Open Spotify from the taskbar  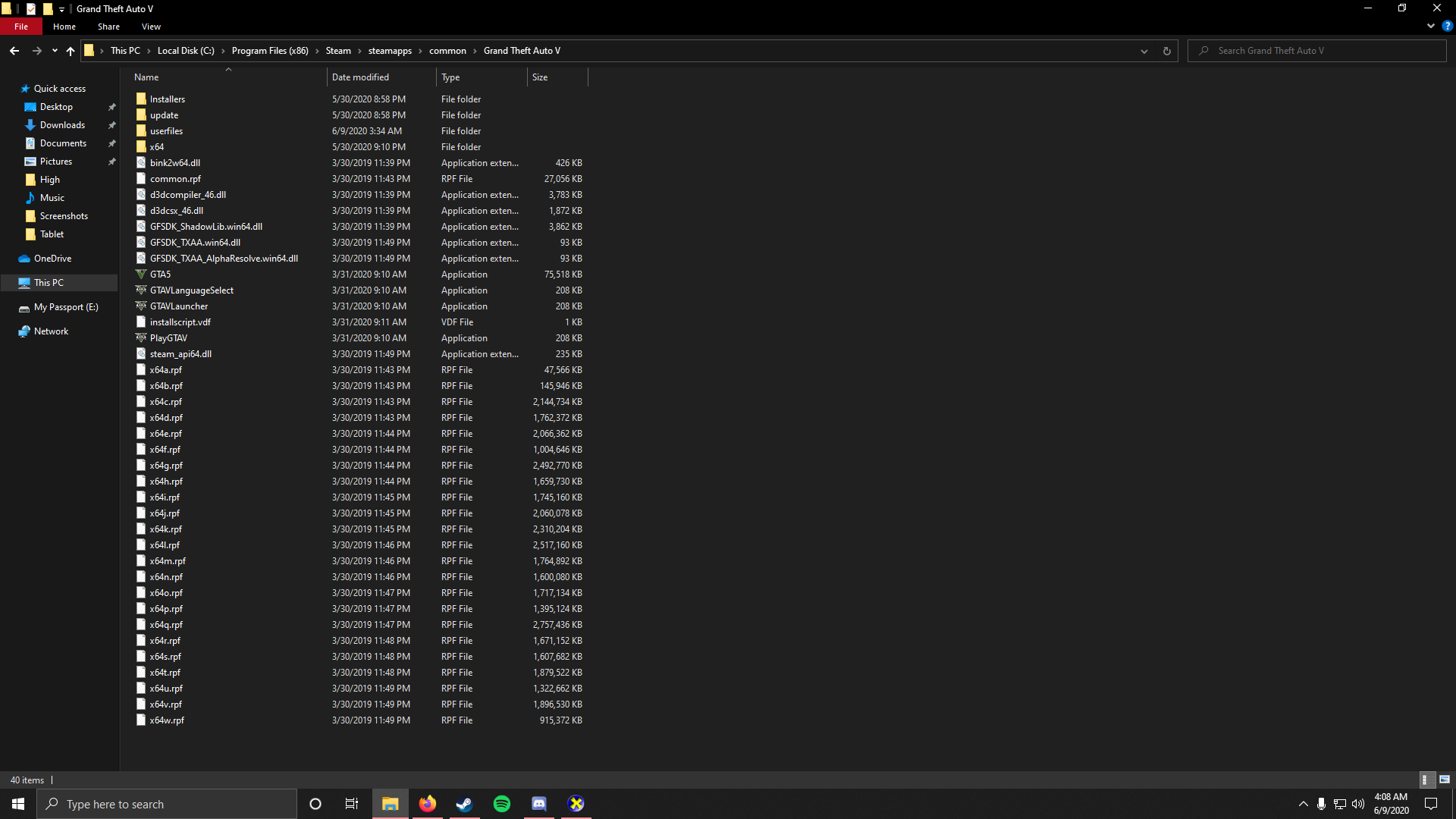[501, 804]
